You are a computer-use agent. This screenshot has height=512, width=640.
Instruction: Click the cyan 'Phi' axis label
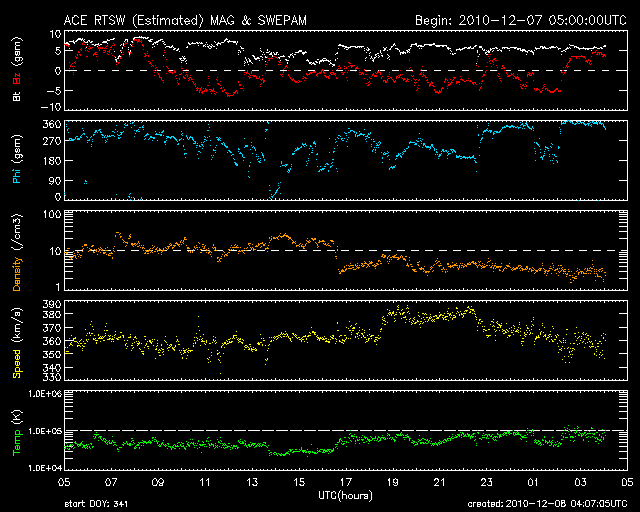tap(17, 175)
